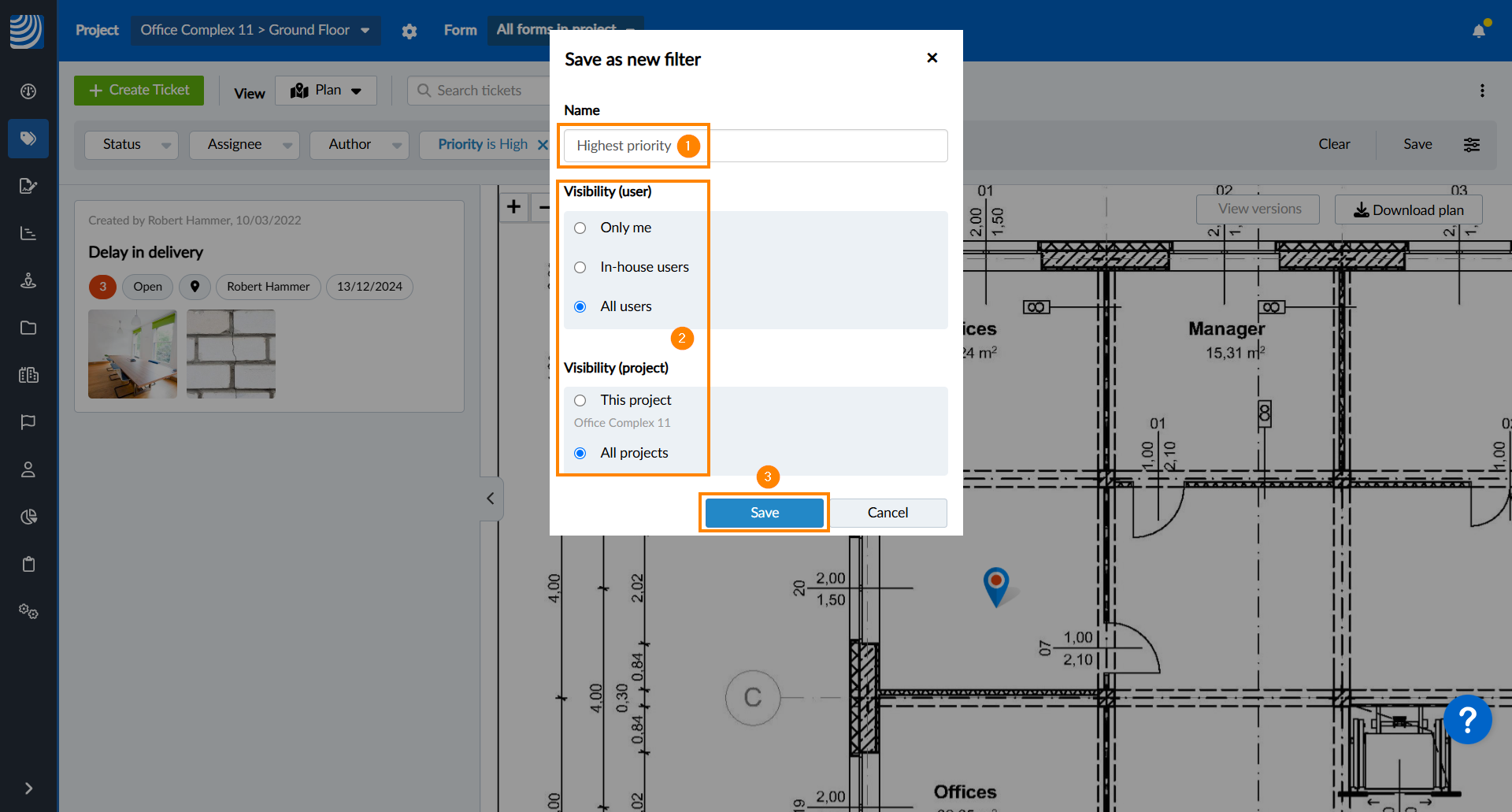
Task: Open the notifications bell icon
Action: [x=1478, y=31]
